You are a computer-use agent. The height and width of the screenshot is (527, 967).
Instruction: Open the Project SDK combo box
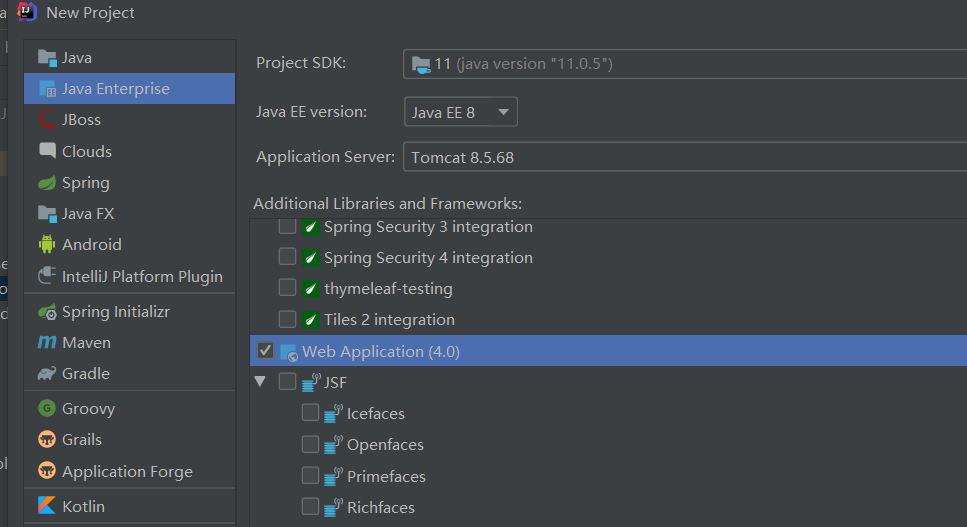coord(685,63)
